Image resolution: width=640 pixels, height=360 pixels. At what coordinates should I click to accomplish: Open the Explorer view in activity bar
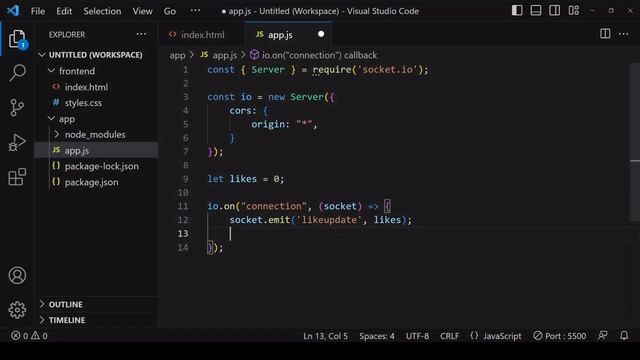coord(17,39)
